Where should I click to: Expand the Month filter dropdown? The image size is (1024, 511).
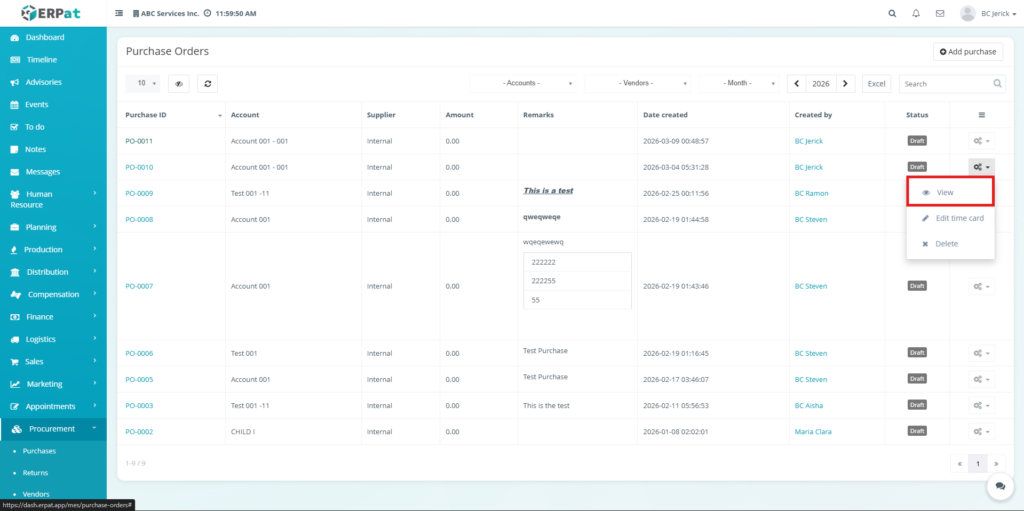740,84
